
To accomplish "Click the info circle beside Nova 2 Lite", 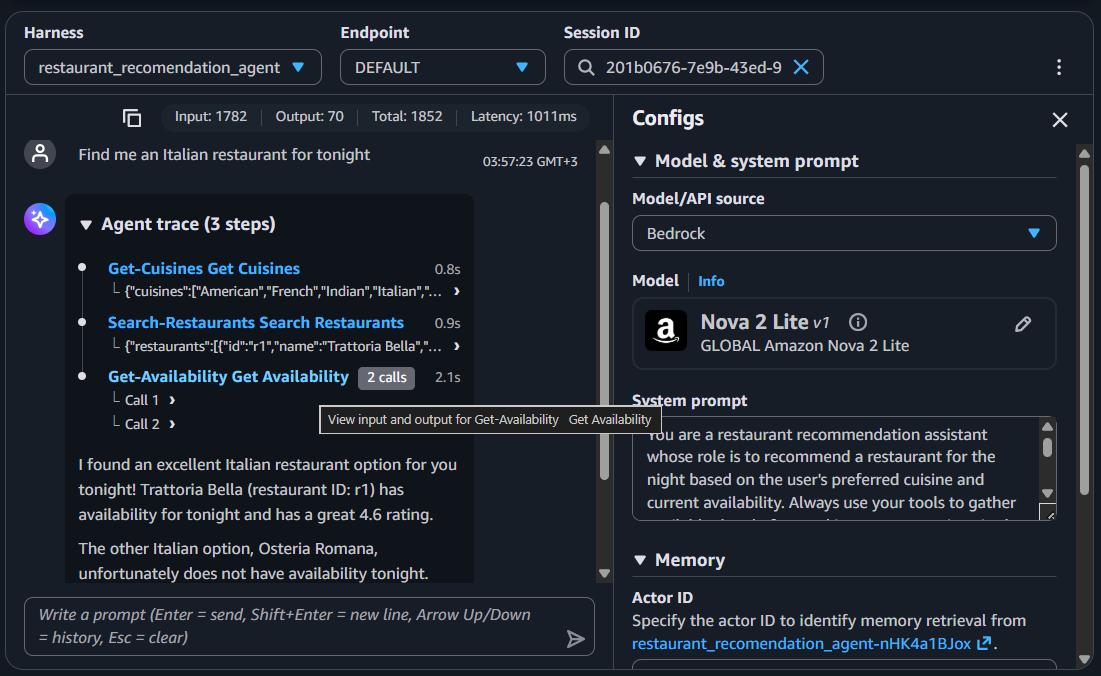I will [x=857, y=322].
